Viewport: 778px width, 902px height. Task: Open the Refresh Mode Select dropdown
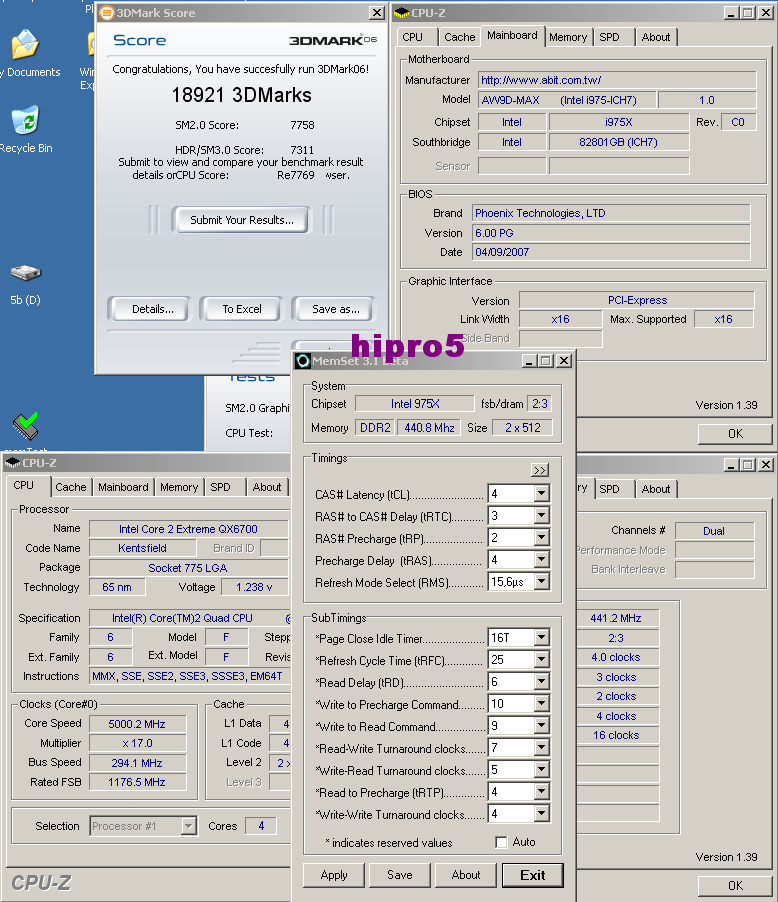[541, 582]
